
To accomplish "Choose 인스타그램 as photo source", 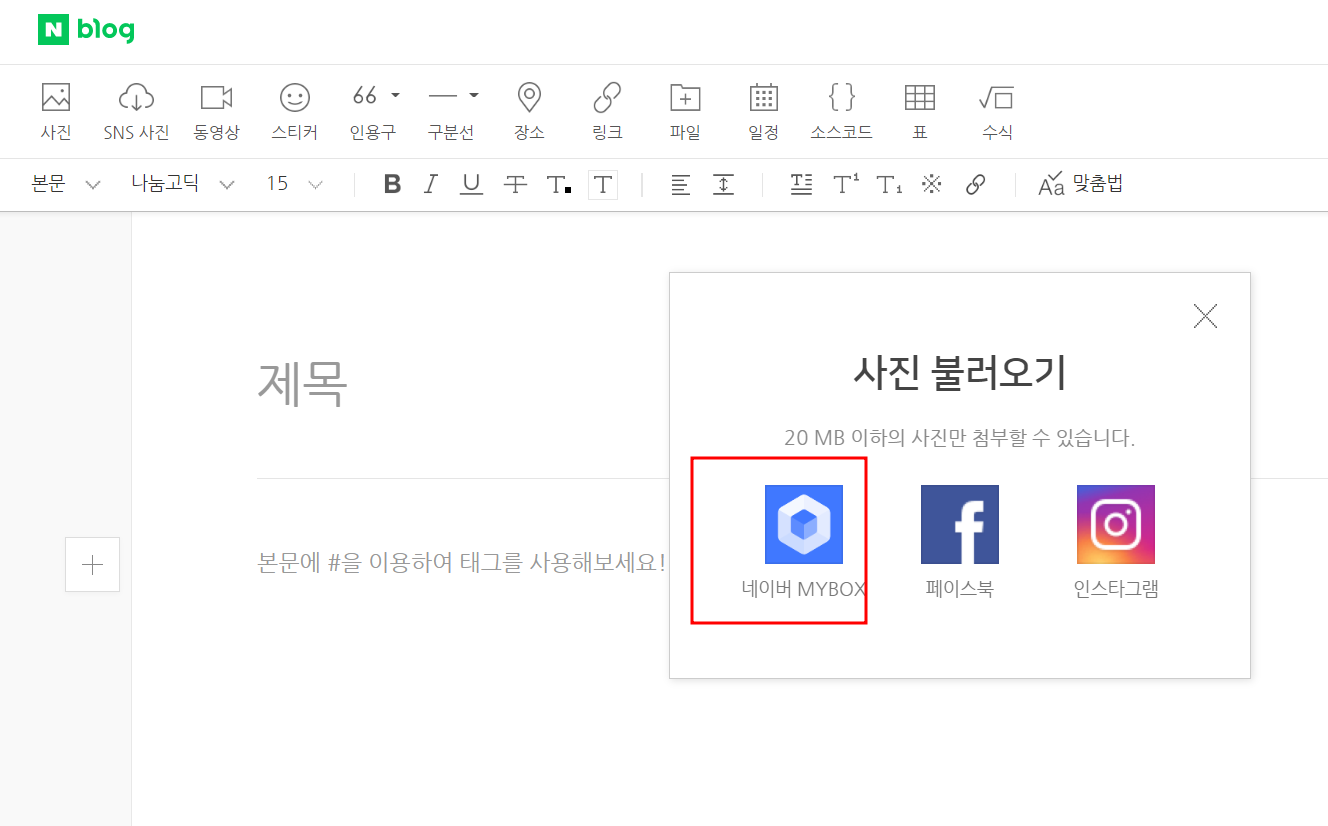I will pyautogui.click(x=1116, y=542).
